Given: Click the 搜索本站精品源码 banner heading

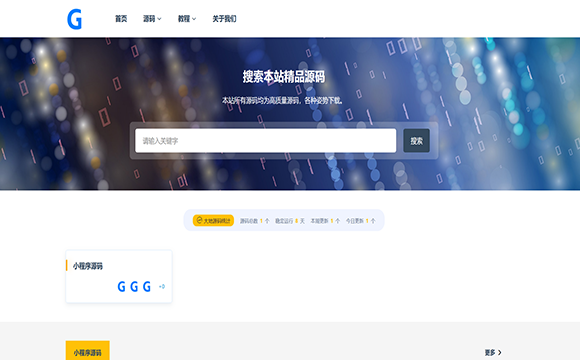Looking at the screenshot, I should 284,77.
